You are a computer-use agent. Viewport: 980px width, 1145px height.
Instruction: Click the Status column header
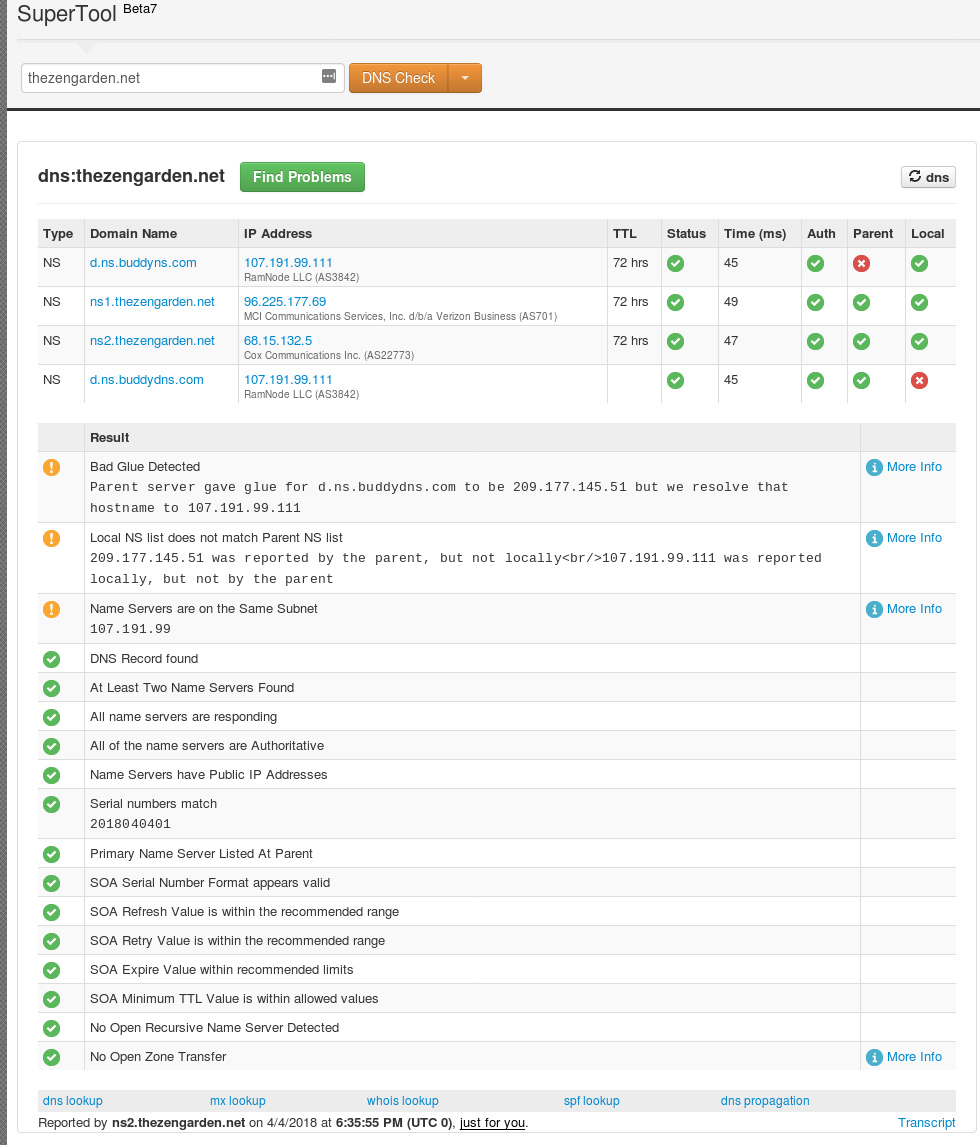(x=686, y=234)
